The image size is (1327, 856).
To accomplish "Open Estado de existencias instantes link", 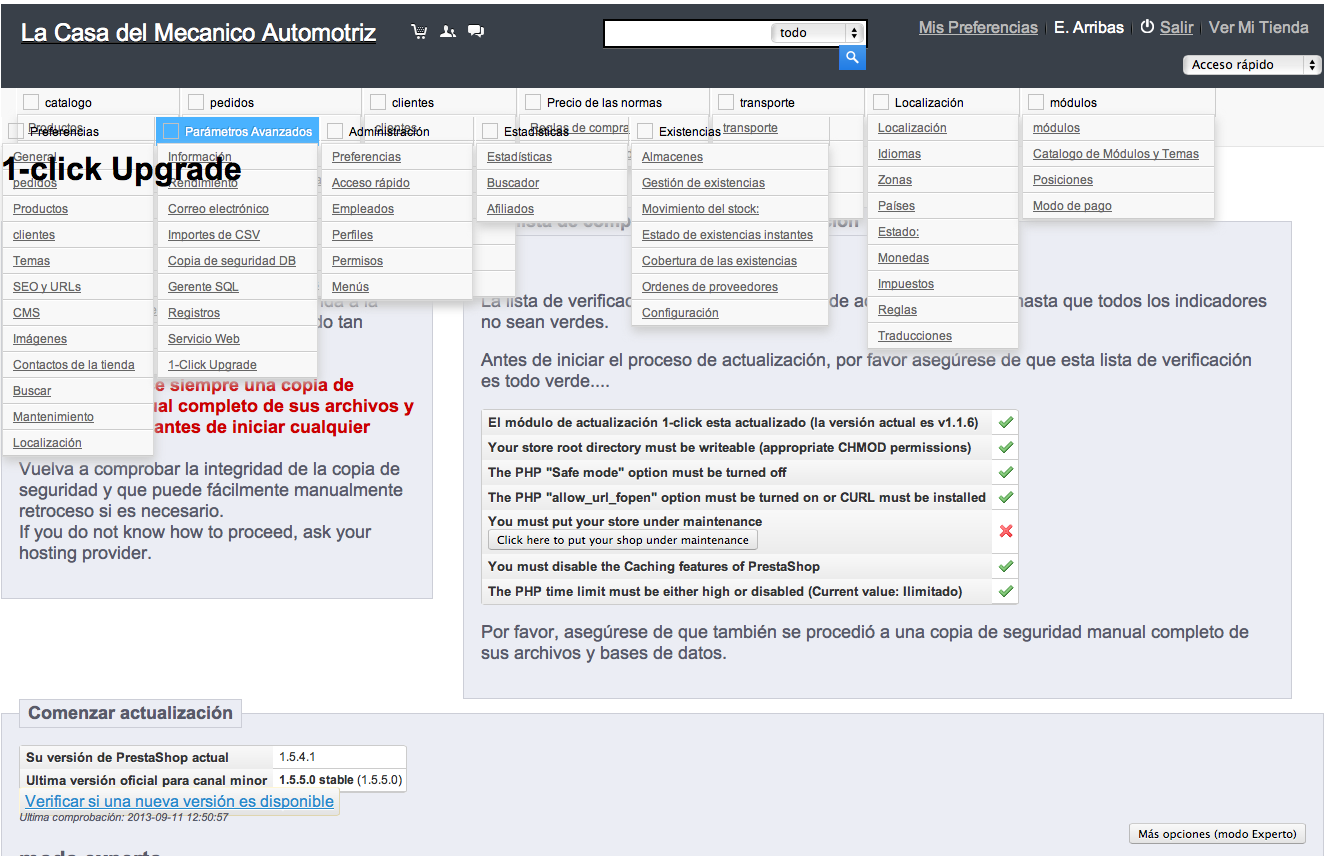I will coord(727,235).
